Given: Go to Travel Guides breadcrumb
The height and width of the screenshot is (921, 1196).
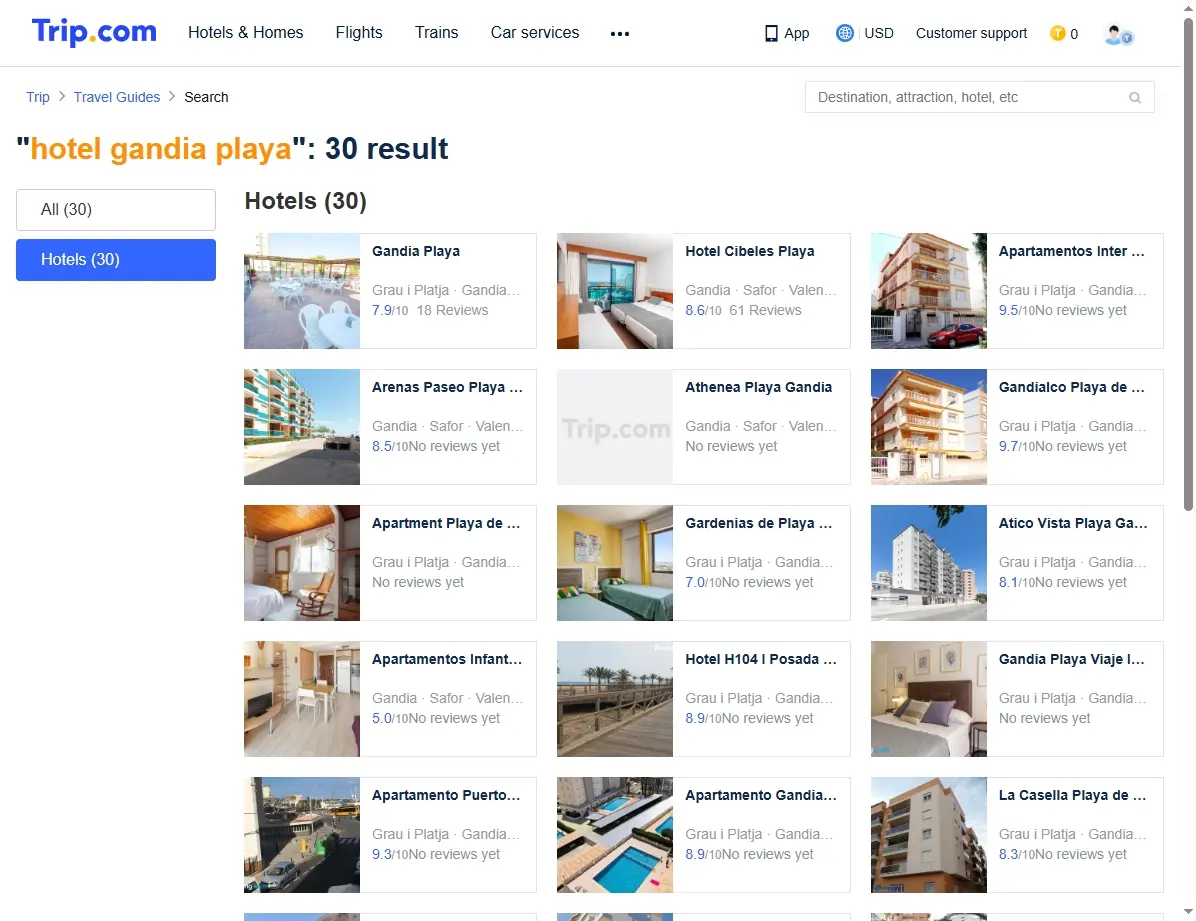Looking at the screenshot, I should 117,97.
